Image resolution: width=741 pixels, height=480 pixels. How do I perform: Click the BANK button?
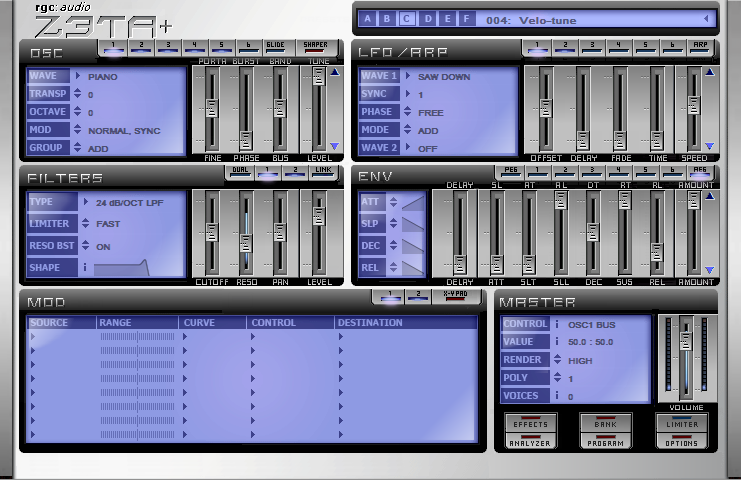pyautogui.click(x=605, y=422)
